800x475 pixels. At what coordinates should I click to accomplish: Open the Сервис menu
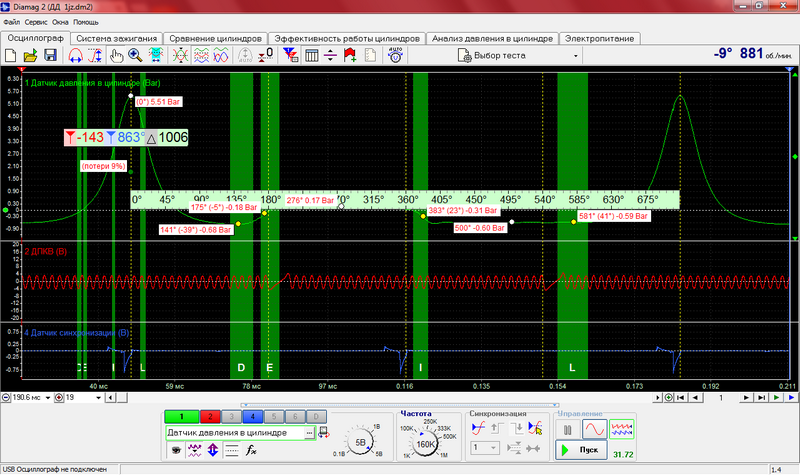pos(36,22)
